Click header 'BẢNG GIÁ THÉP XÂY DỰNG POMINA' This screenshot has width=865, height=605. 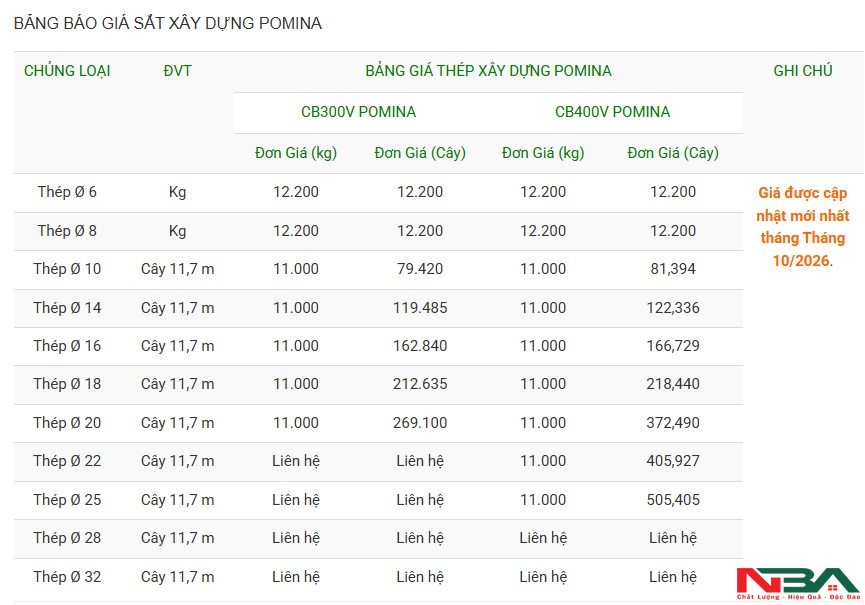pos(488,71)
